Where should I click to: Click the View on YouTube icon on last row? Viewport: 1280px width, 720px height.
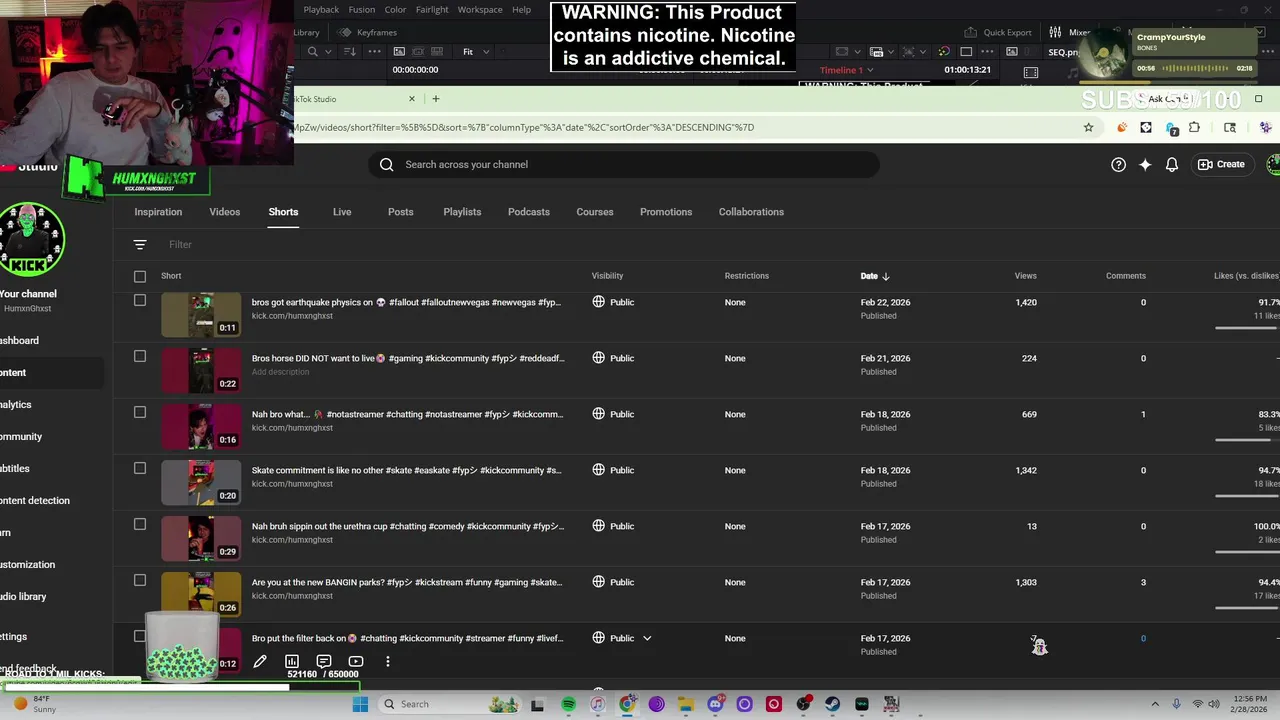(x=356, y=661)
